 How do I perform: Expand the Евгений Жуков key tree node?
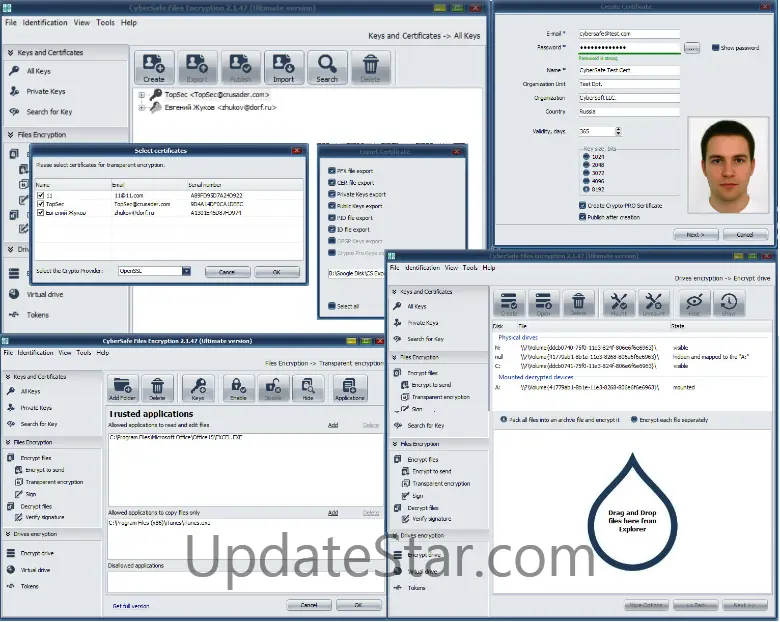tap(142, 107)
